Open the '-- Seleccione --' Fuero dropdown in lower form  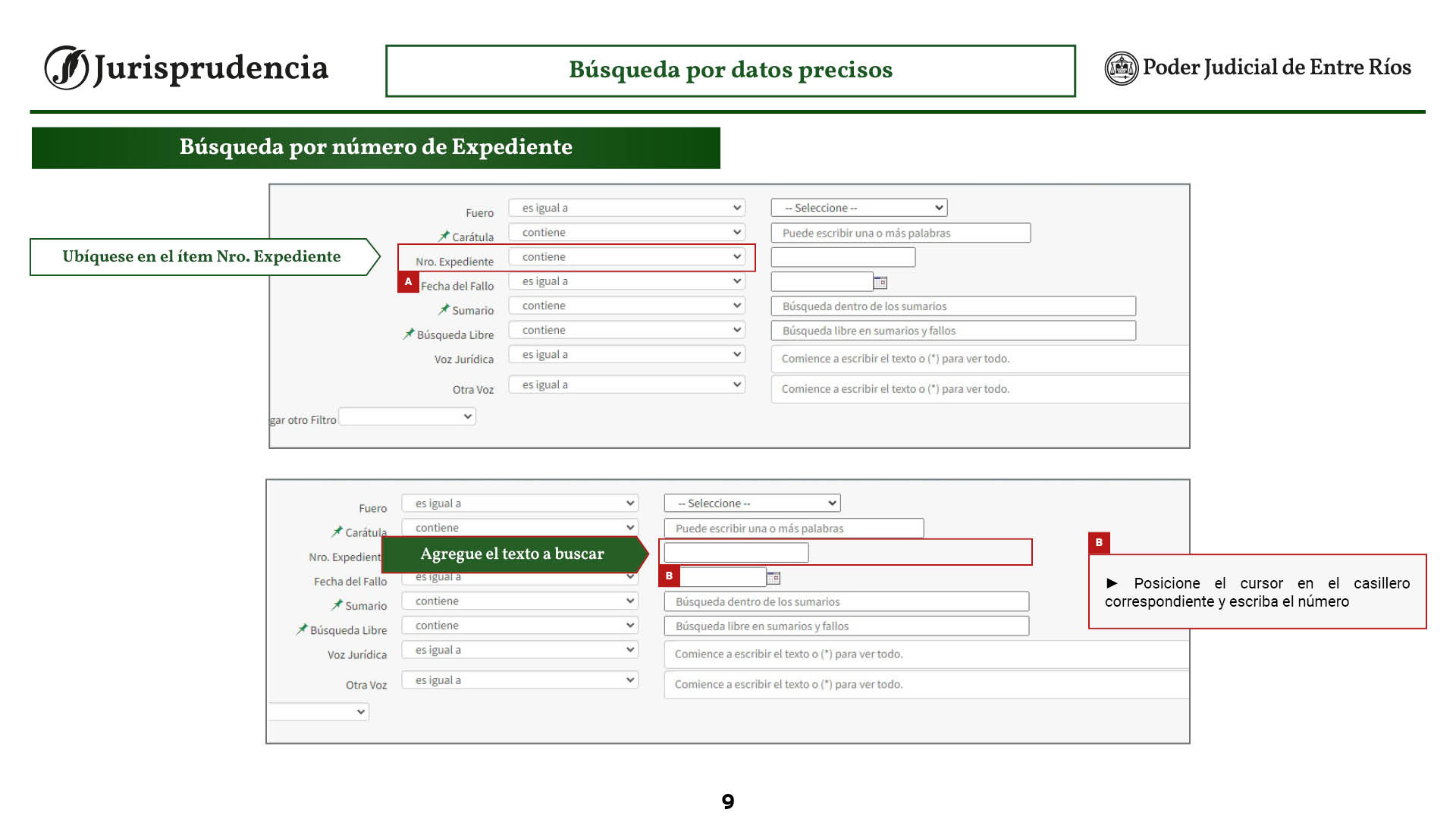tap(752, 504)
